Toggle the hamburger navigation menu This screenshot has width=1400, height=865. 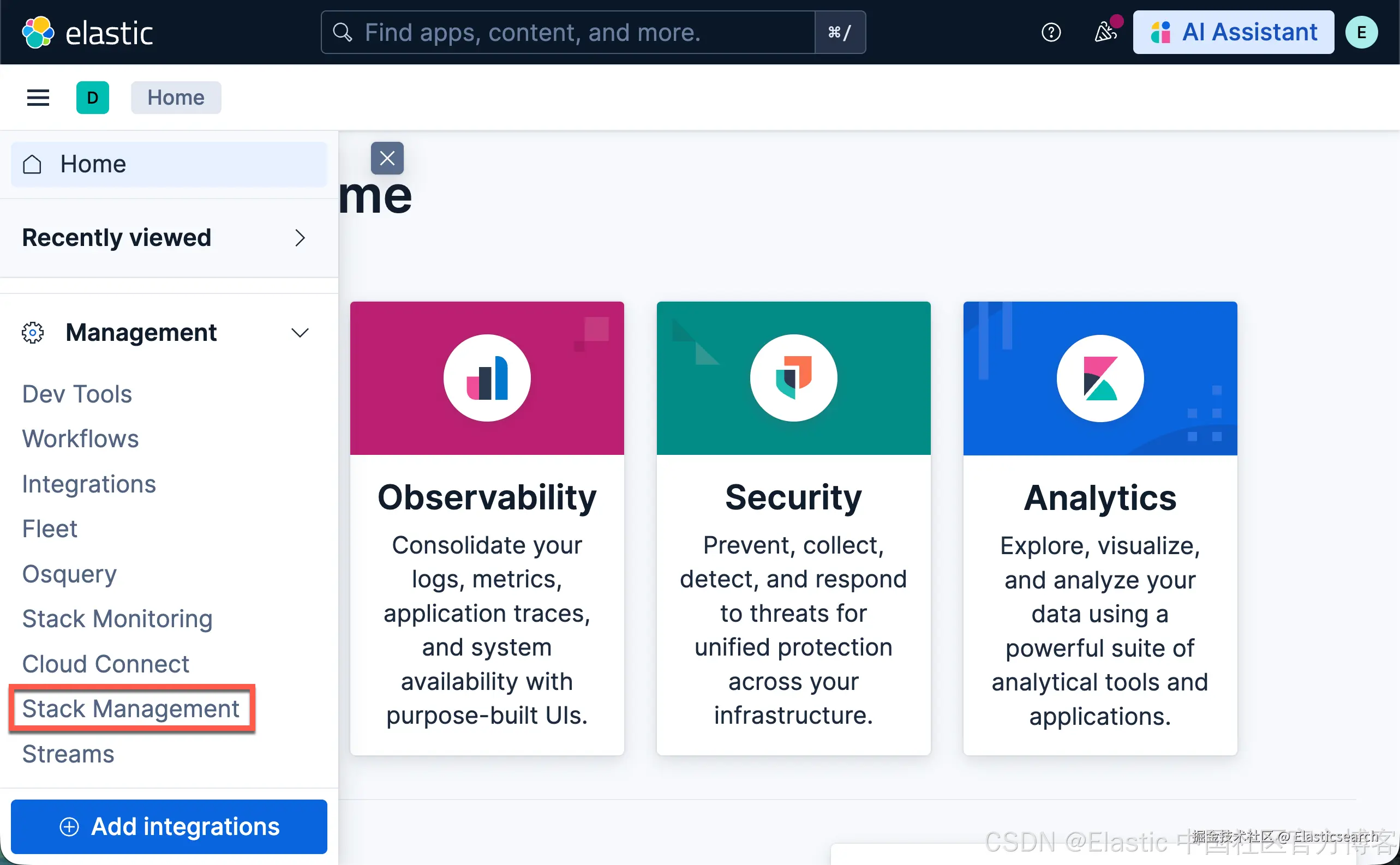click(38, 98)
